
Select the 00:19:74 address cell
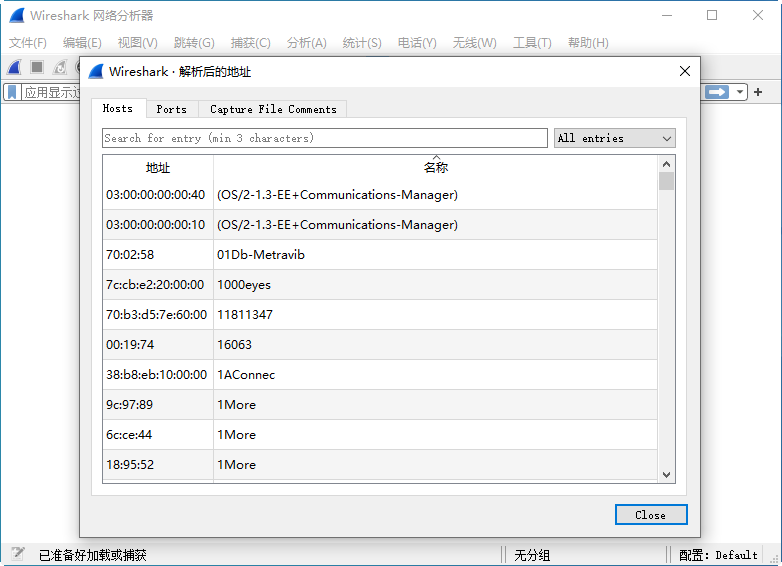tap(158, 344)
